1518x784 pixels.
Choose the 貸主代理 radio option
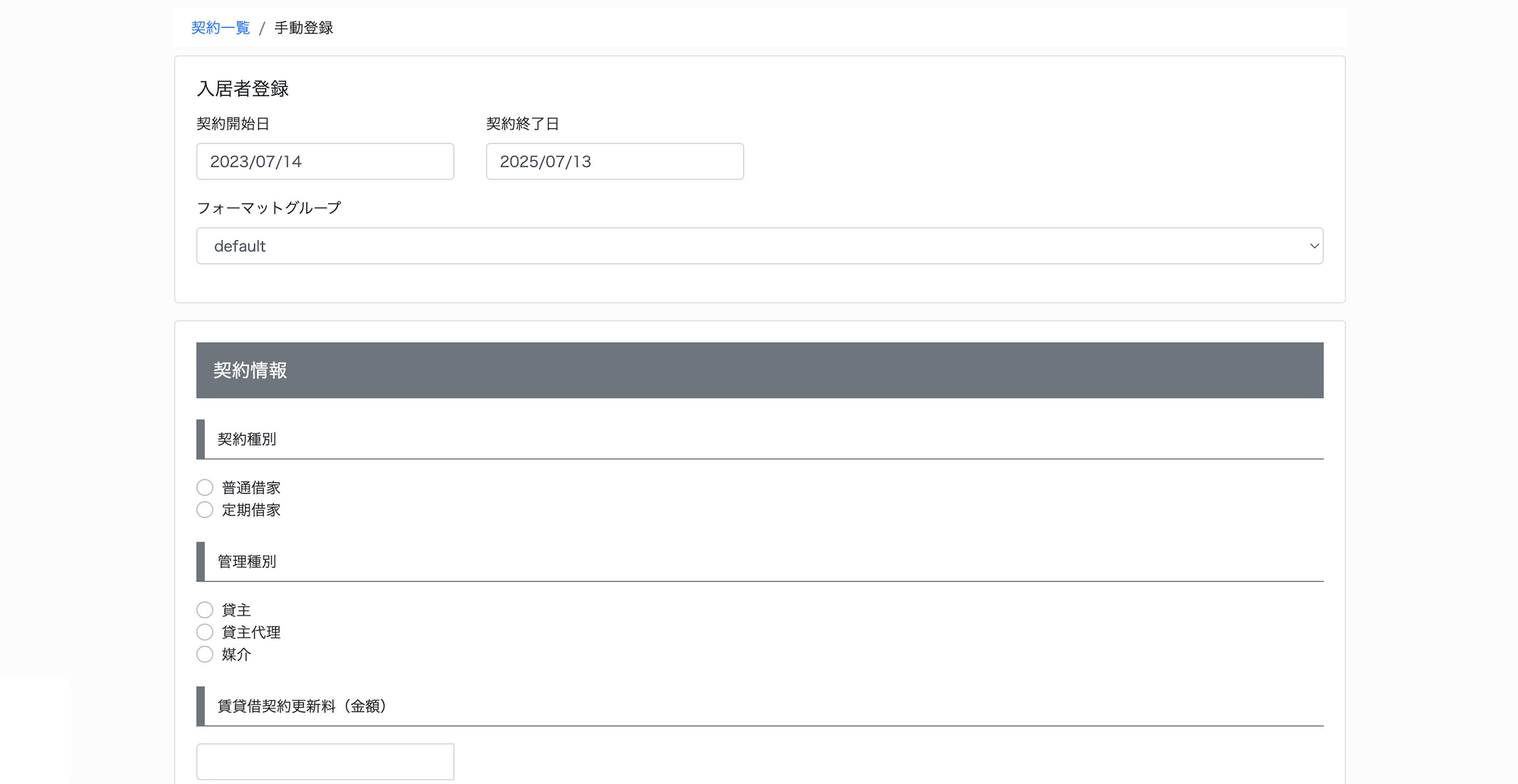pos(205,633)
